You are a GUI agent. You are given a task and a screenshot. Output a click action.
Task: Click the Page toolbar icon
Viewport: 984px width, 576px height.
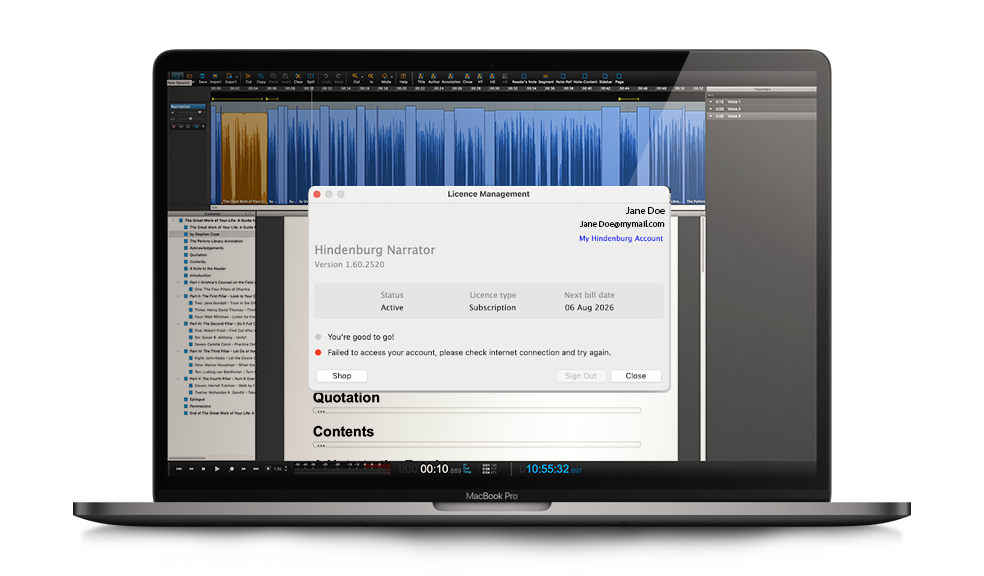[619, 78]
